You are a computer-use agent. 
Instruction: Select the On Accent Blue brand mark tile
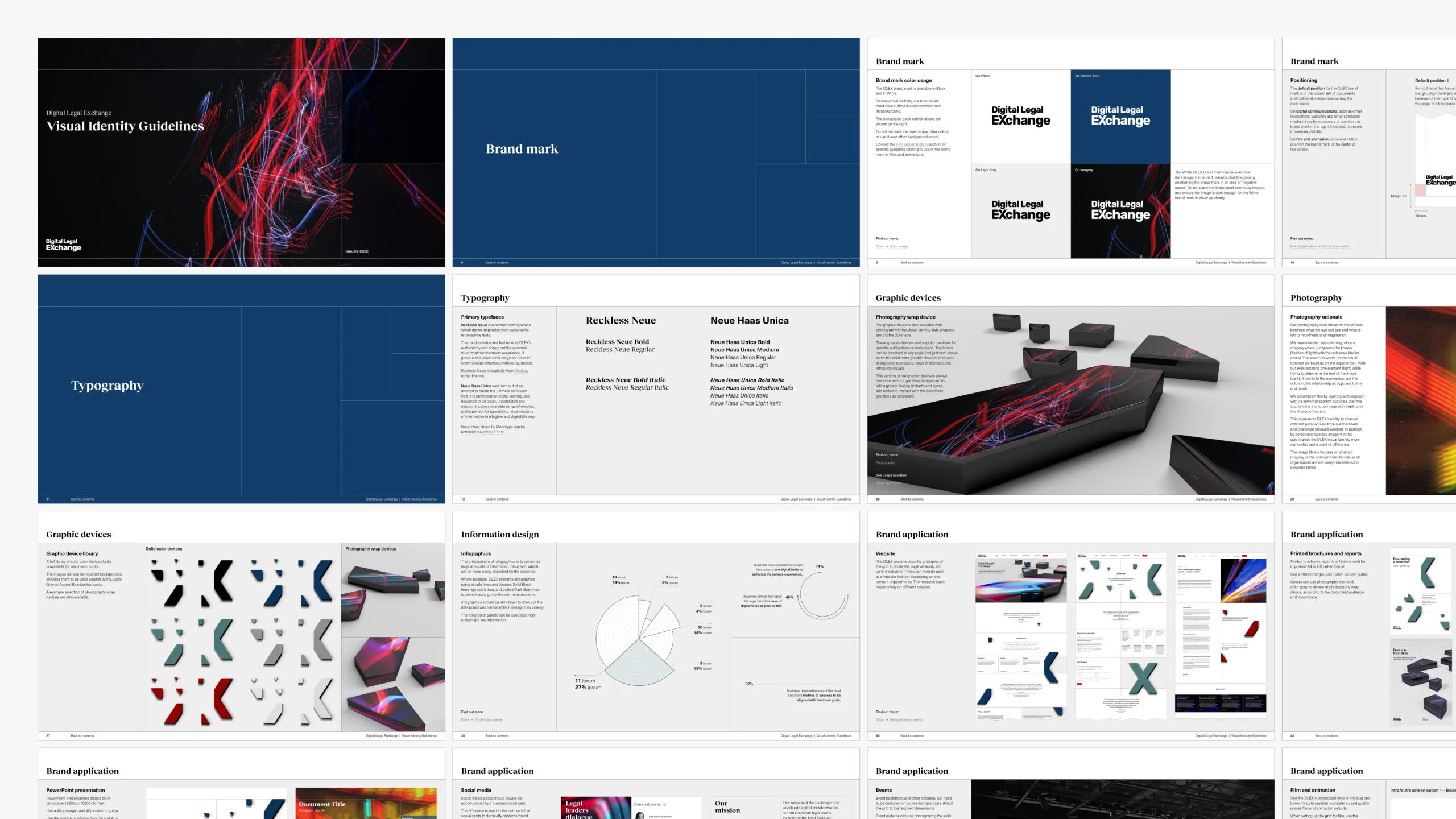point(1120,117)
